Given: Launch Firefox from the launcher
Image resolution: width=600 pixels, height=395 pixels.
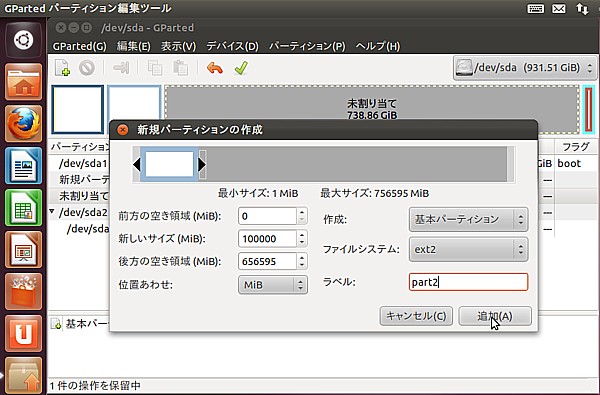Looking at the screenshot, I should pyautogui.click(x=24, y=124).
